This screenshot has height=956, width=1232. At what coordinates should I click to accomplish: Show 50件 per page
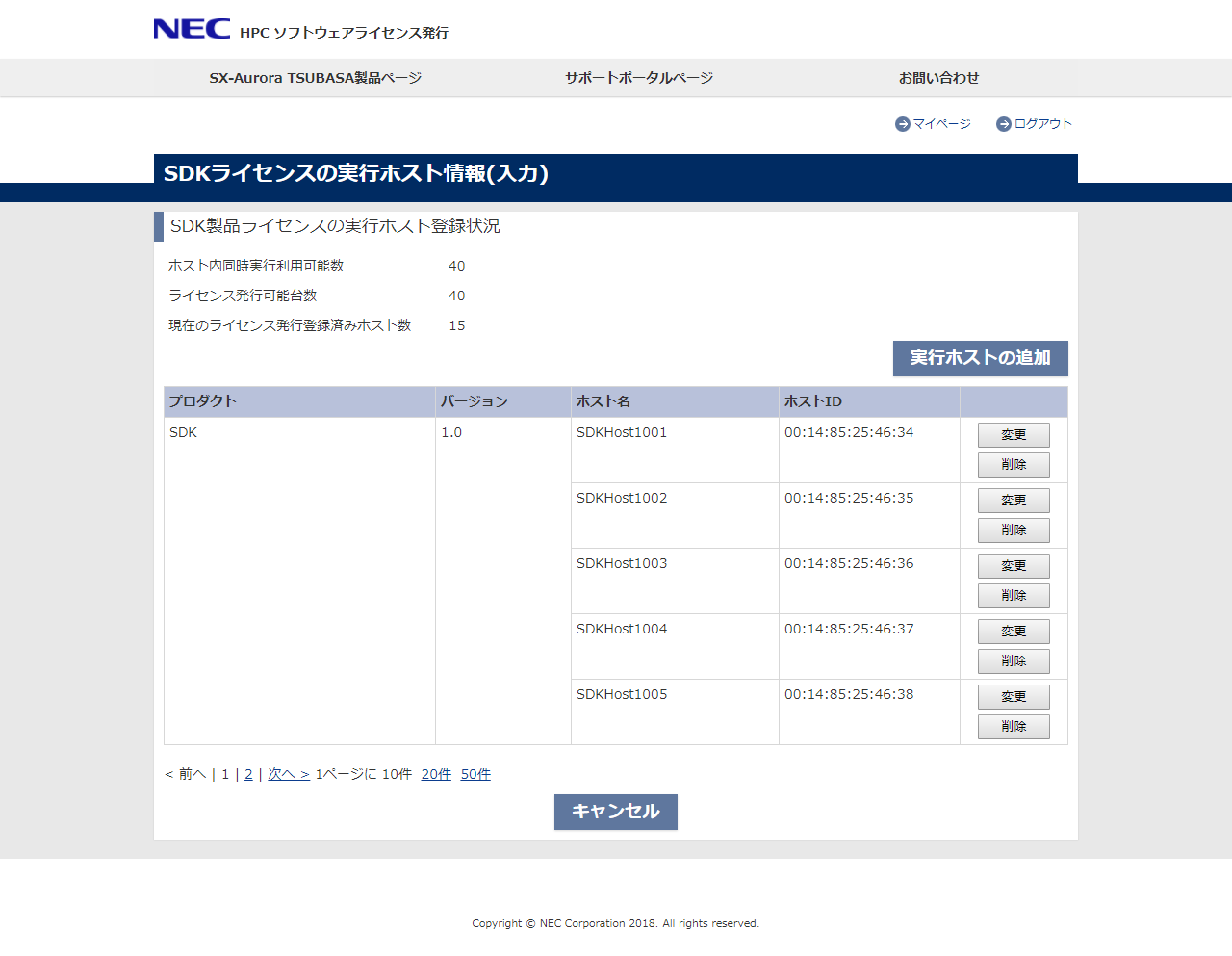[475, 774]
